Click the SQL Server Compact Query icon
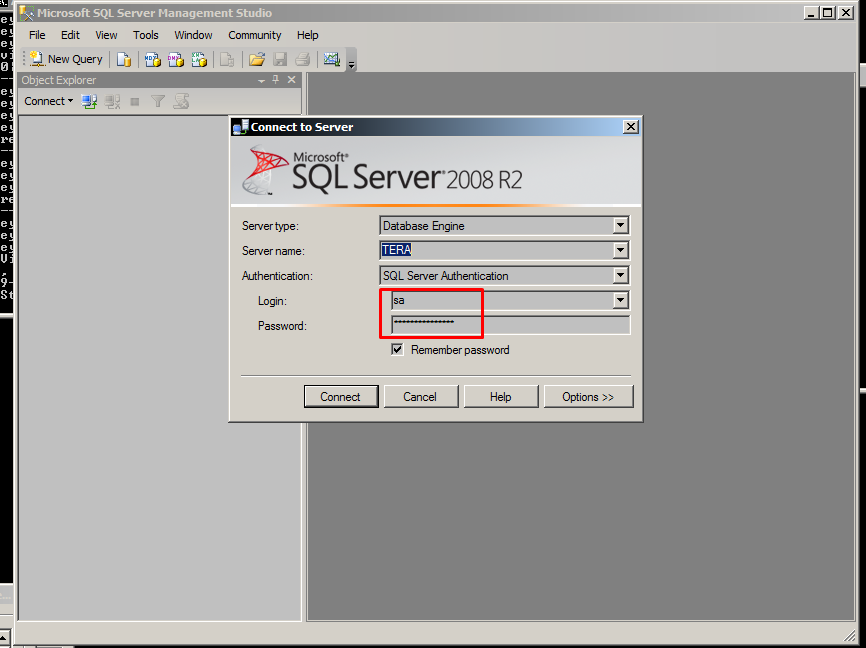 227,59
